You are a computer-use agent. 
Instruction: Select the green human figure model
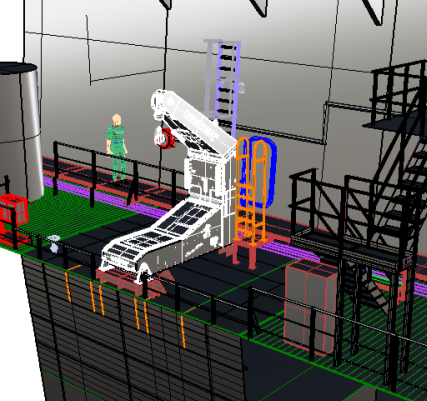(117, 148)
